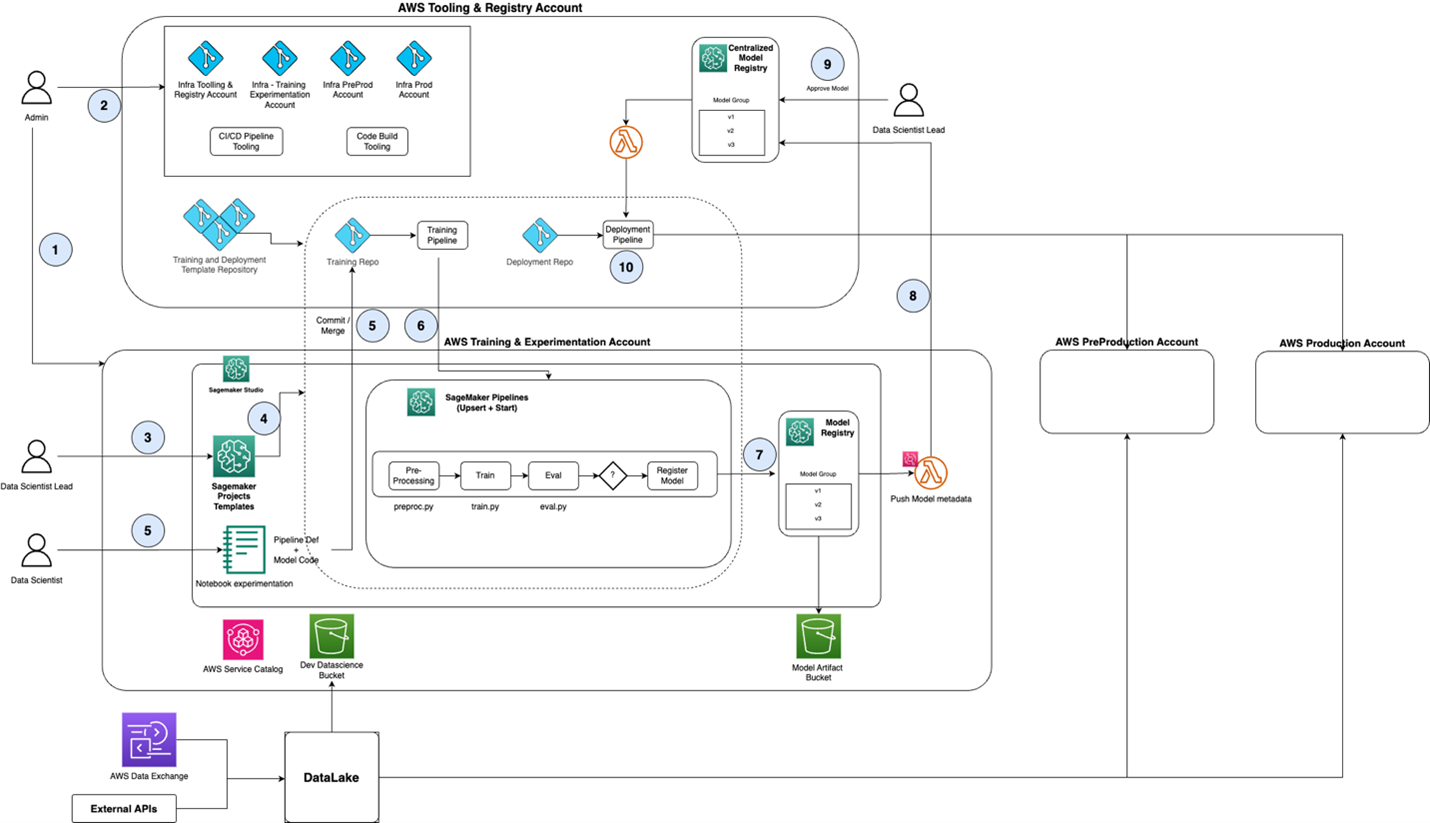Click the AWS Tooling & Registry Account title
The width and height of the screenshot is (1430, 823).
point(489,8)
